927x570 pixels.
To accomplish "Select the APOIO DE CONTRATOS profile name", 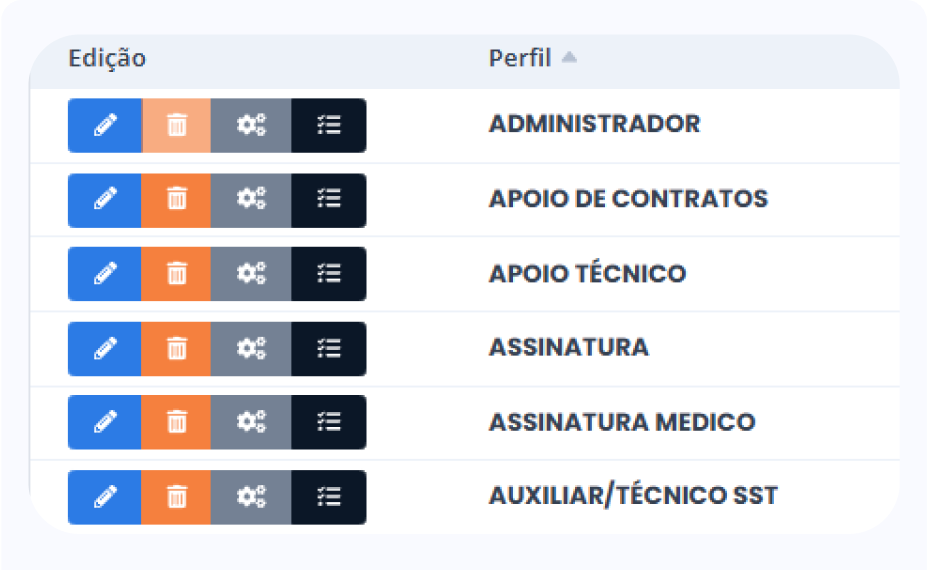I will (628, 198).
